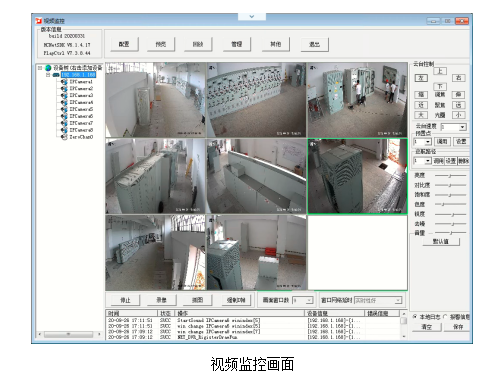This screenshot has width=489, height=380.
Task: Select the ZeroChan0 channel icon
Action: 64,137
